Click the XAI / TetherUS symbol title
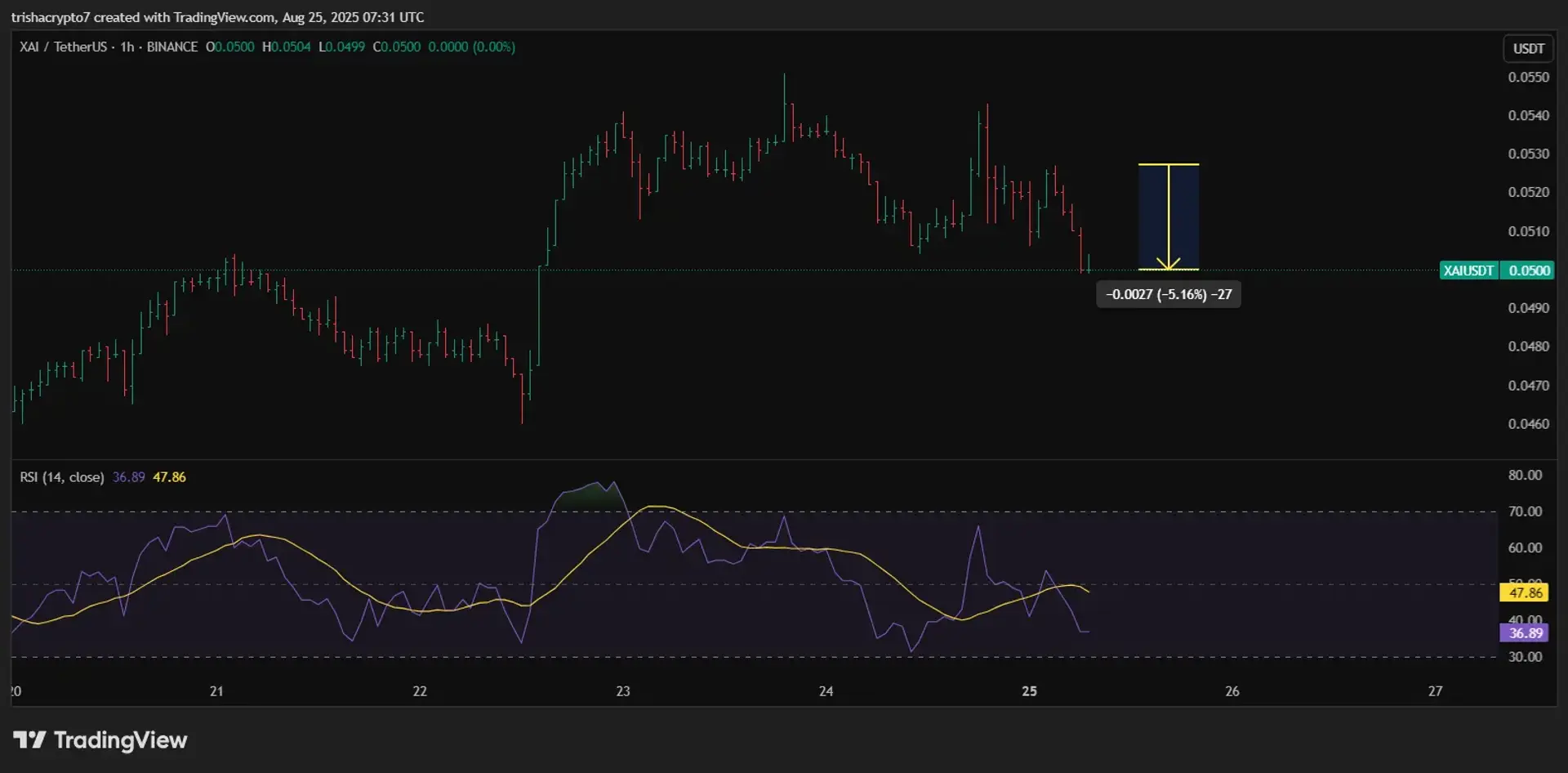 pos(64,47)
